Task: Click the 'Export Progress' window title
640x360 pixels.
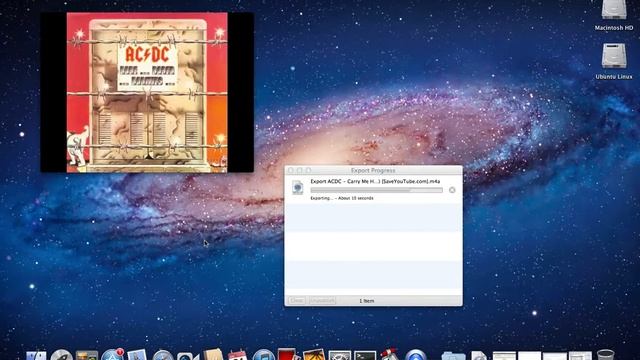Action: 373,170
